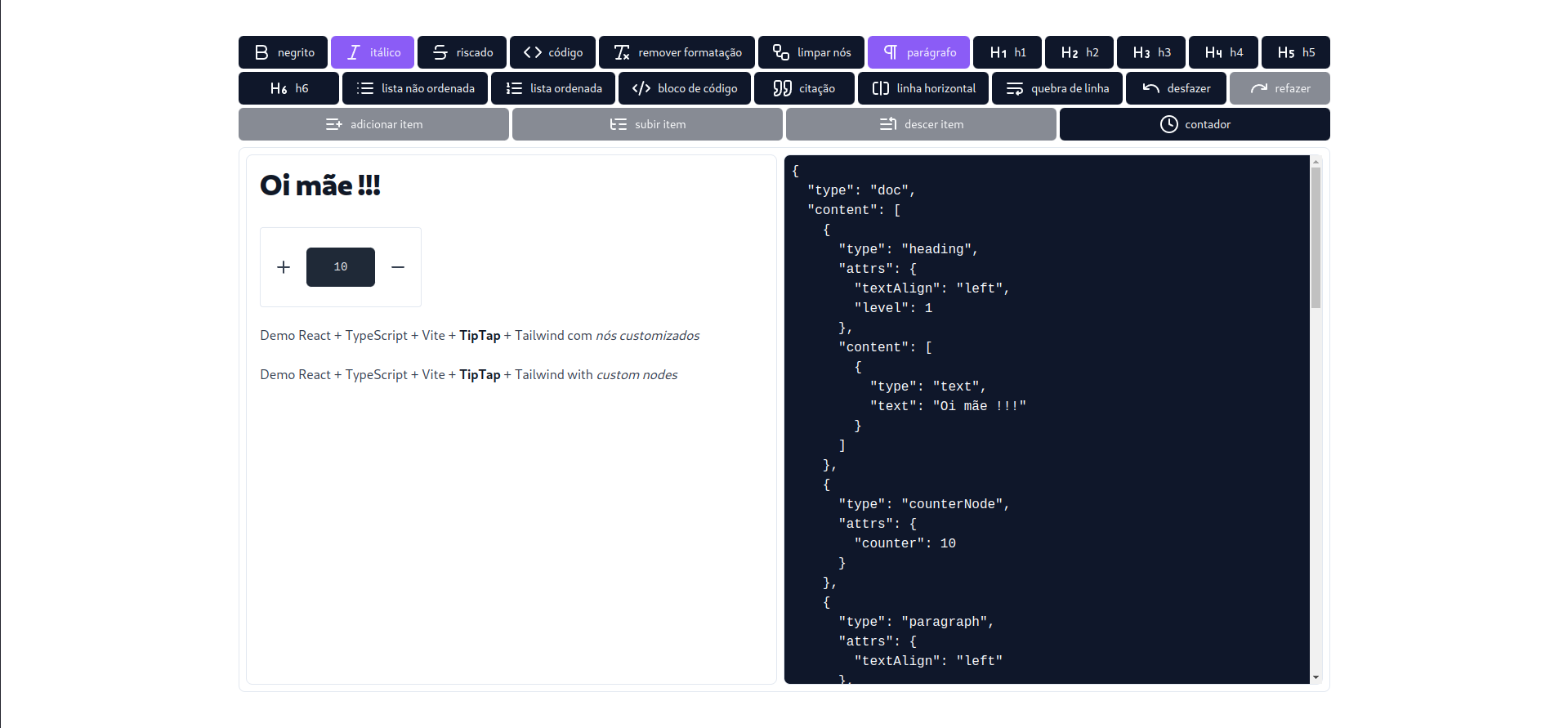Insert lista não ordenada
1568x728 pixels.
coord(415,88)
